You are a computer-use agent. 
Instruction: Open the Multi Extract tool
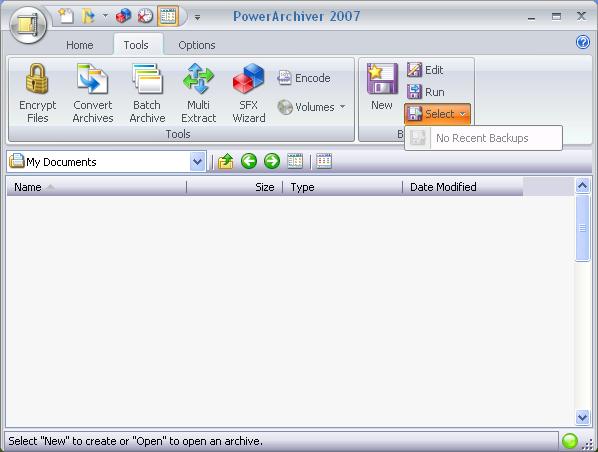(198, 93)
